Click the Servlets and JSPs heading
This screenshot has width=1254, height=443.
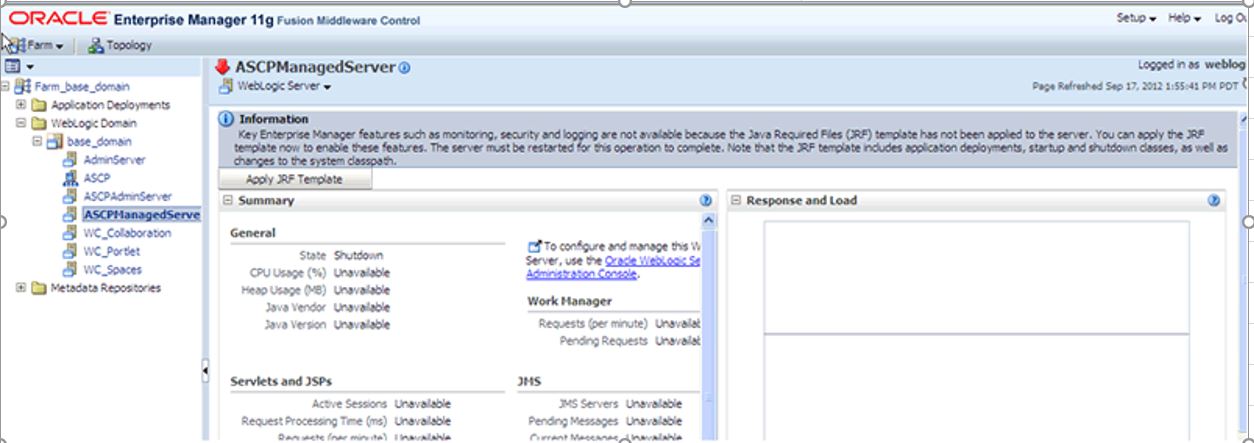[281, 381]
